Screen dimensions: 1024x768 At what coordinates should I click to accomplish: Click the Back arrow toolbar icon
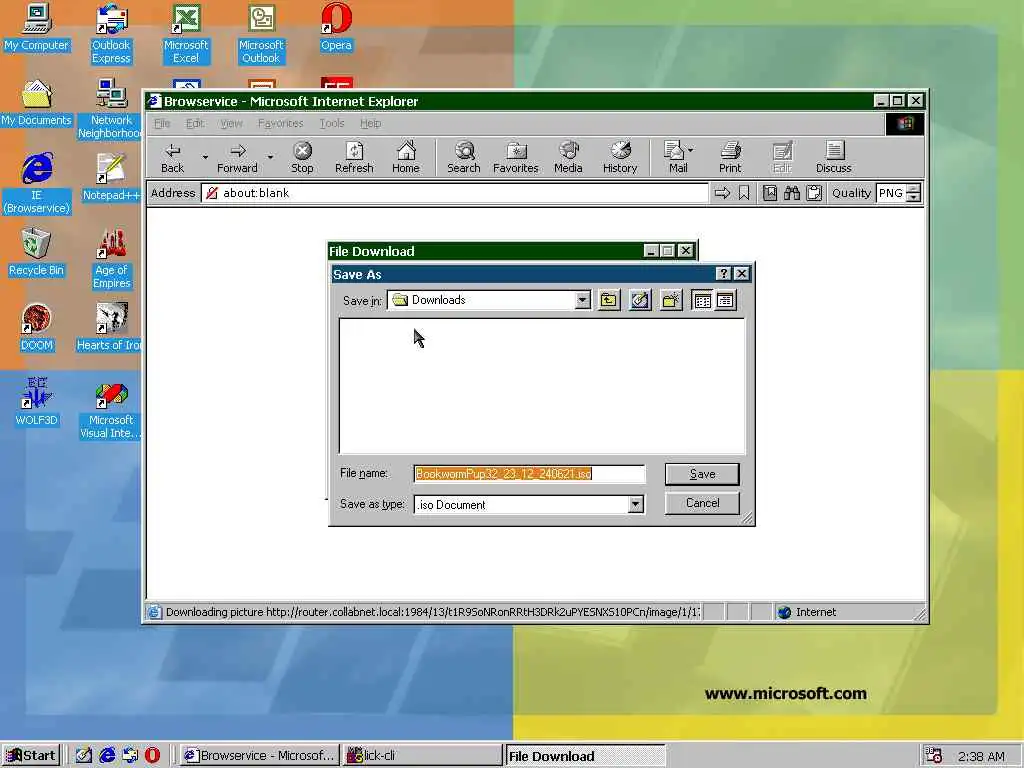coord(172,157)
